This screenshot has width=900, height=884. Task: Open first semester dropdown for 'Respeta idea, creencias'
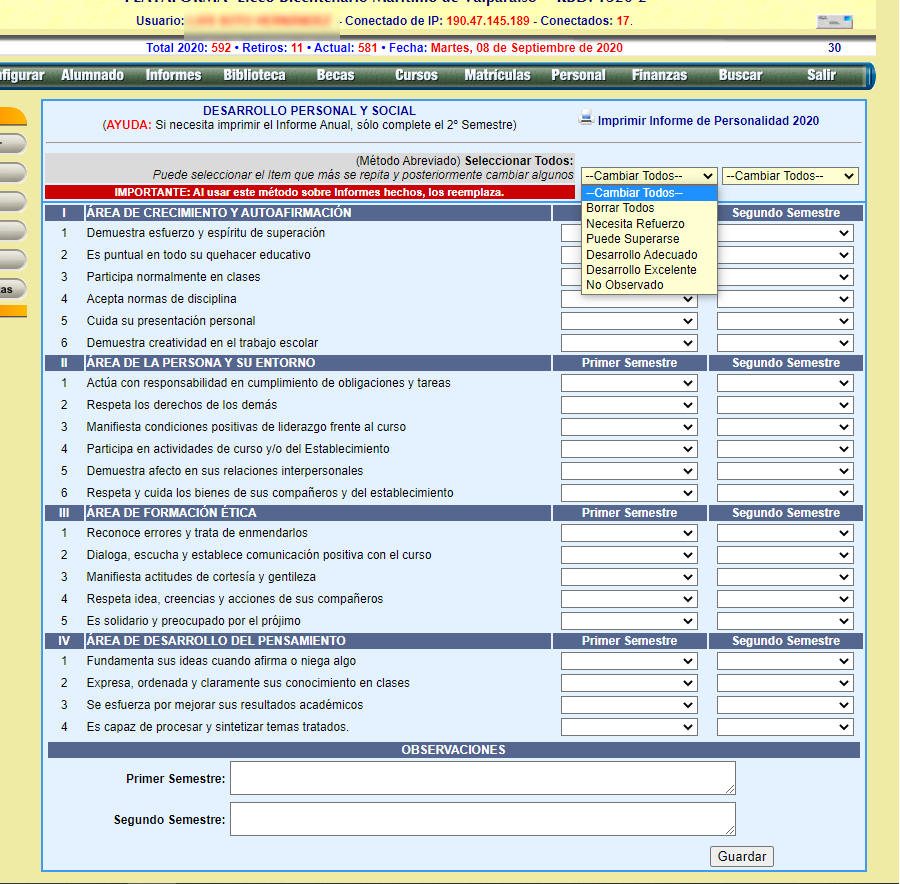point(629,599)
